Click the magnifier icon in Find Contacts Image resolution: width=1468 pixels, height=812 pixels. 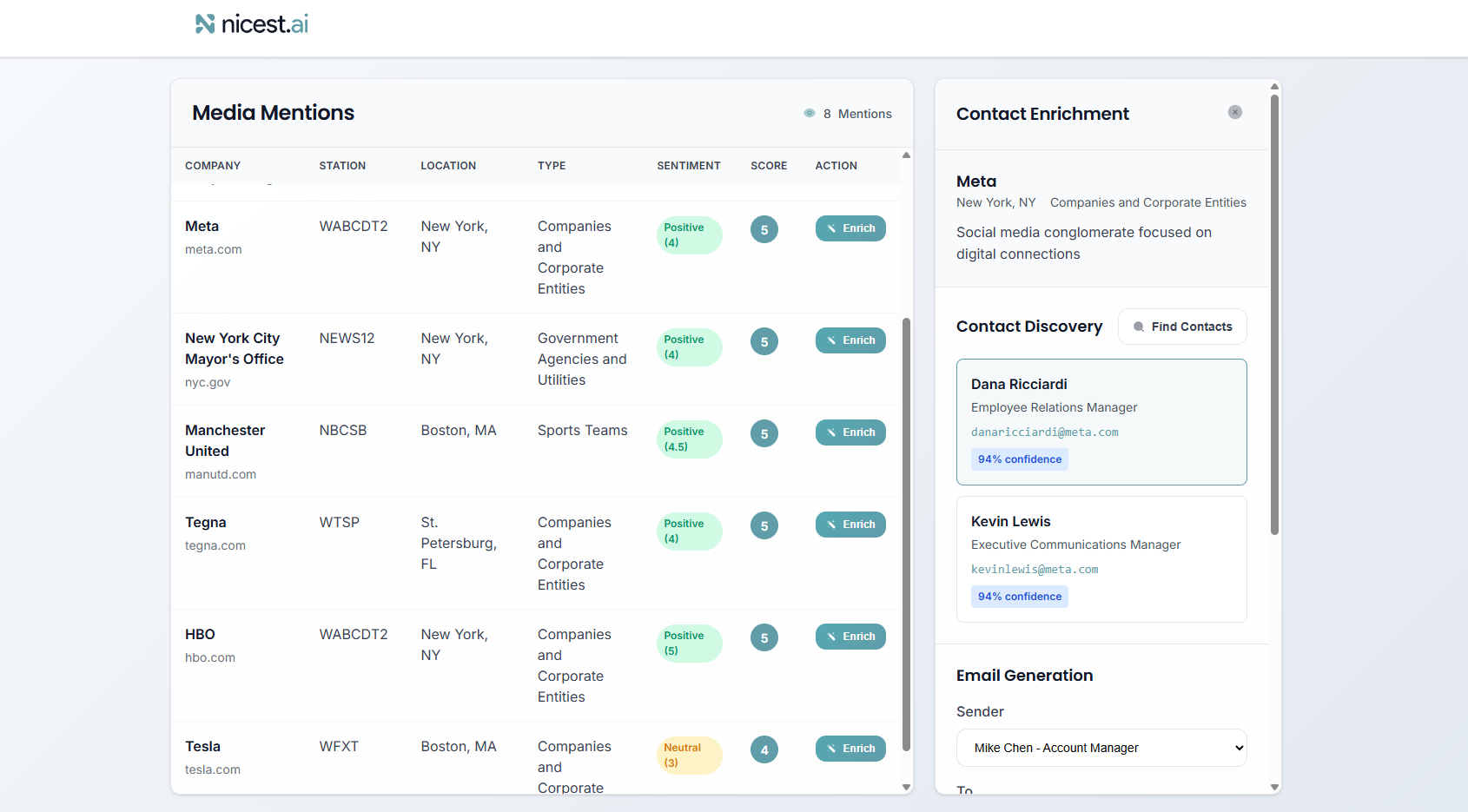[x=1139, y=327]
